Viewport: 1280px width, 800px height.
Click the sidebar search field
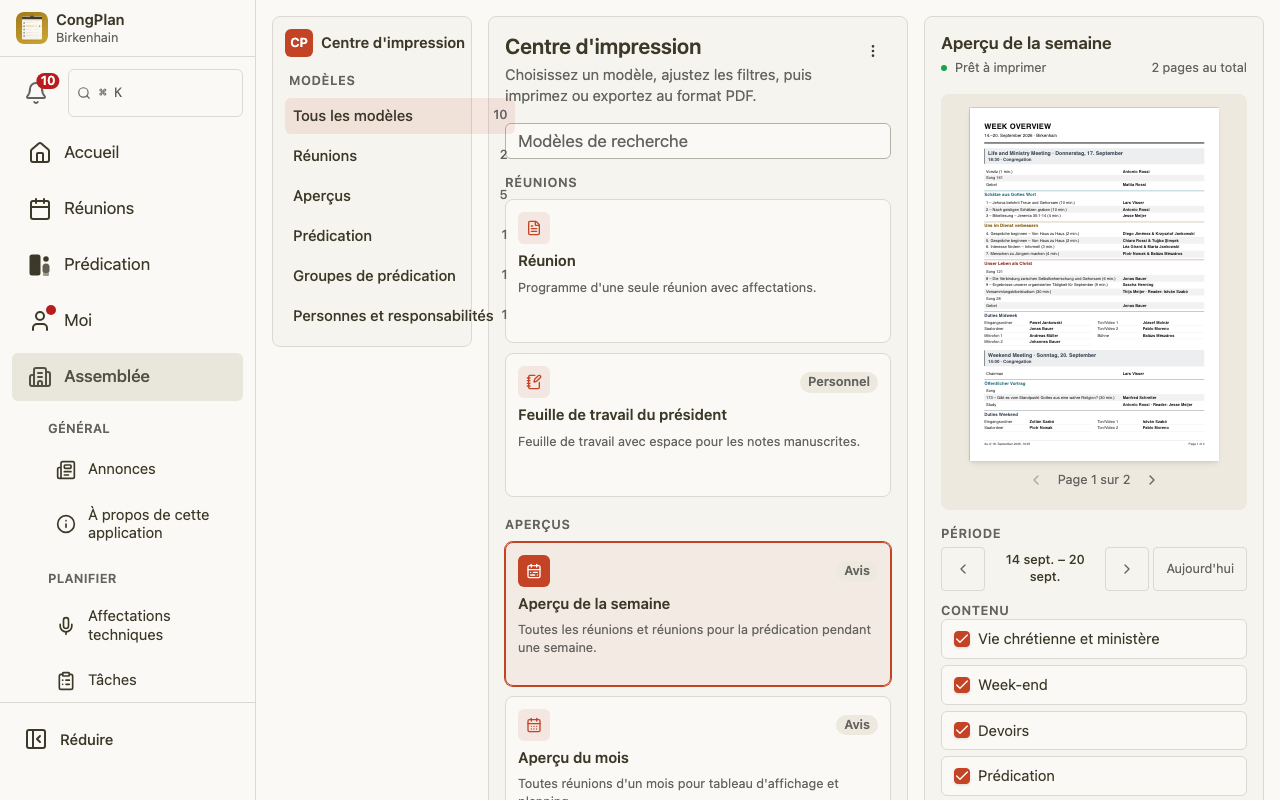click(x=155, y=93)
